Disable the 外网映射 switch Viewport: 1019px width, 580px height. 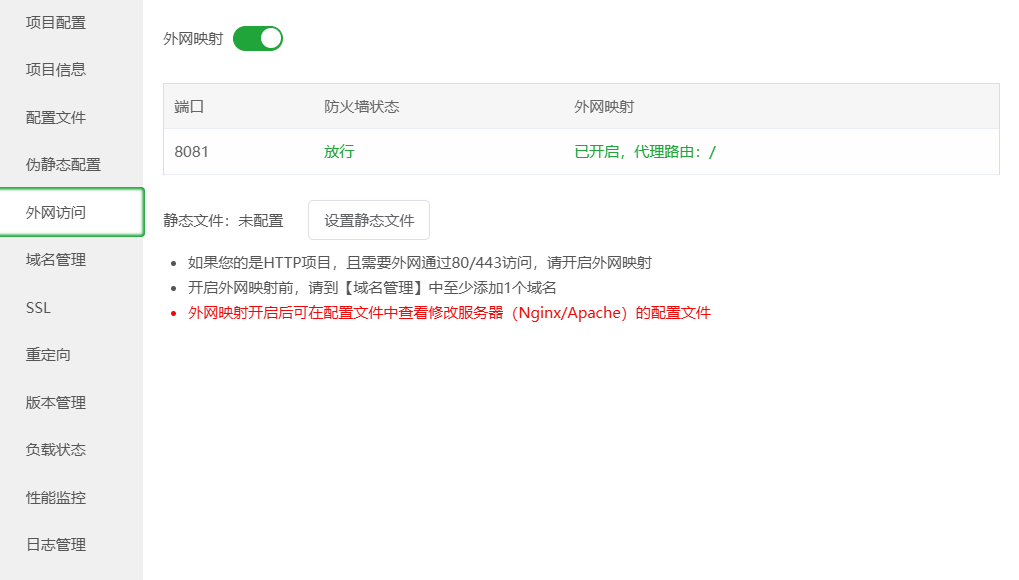(257, 37)
